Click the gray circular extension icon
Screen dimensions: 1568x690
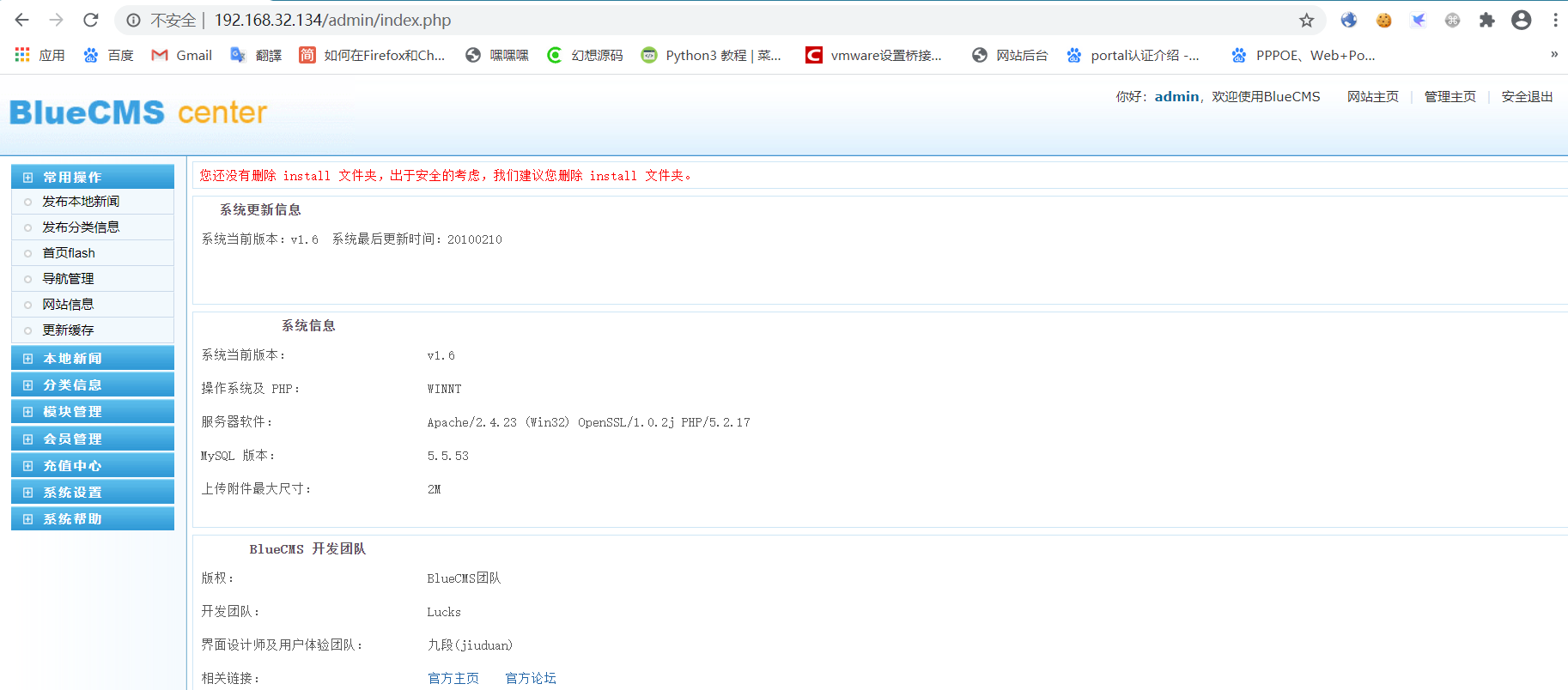click(1452, 20)
